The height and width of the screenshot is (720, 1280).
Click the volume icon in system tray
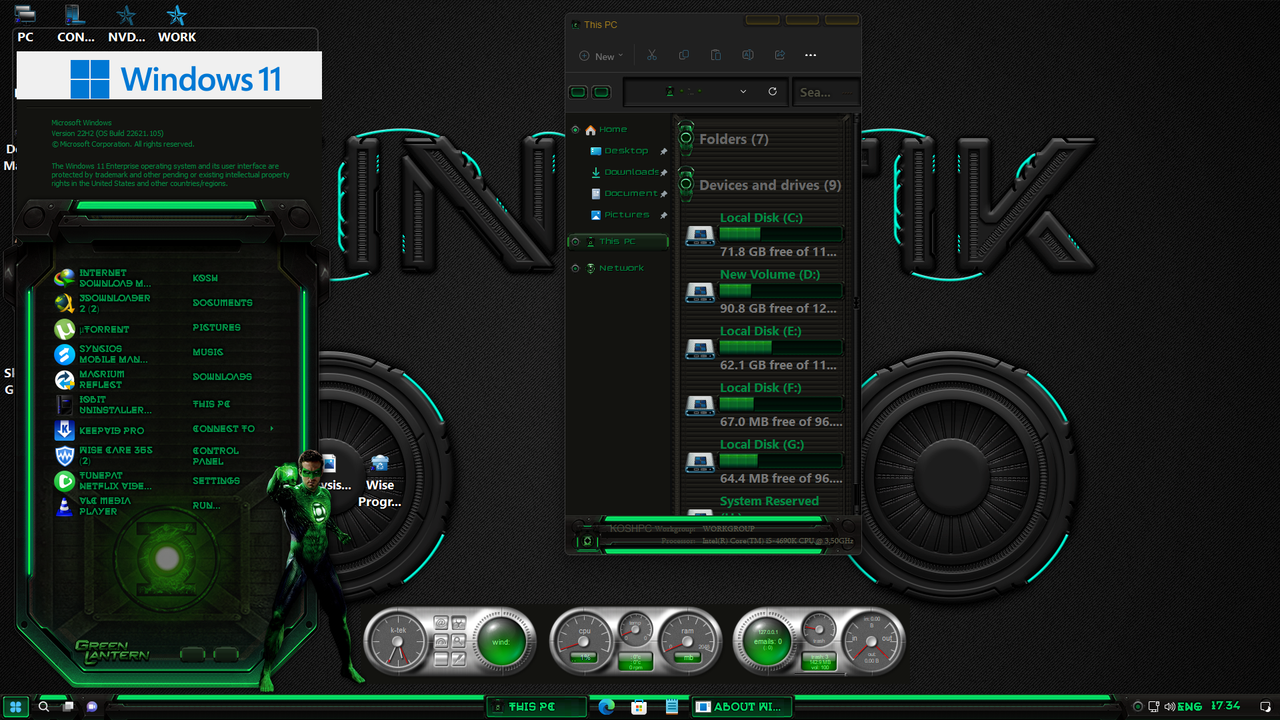(x=1169, y=706)
